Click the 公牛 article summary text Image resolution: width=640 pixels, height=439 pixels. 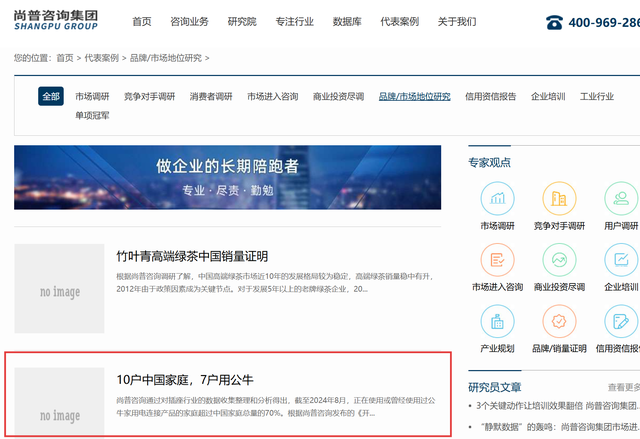(276, 407)
